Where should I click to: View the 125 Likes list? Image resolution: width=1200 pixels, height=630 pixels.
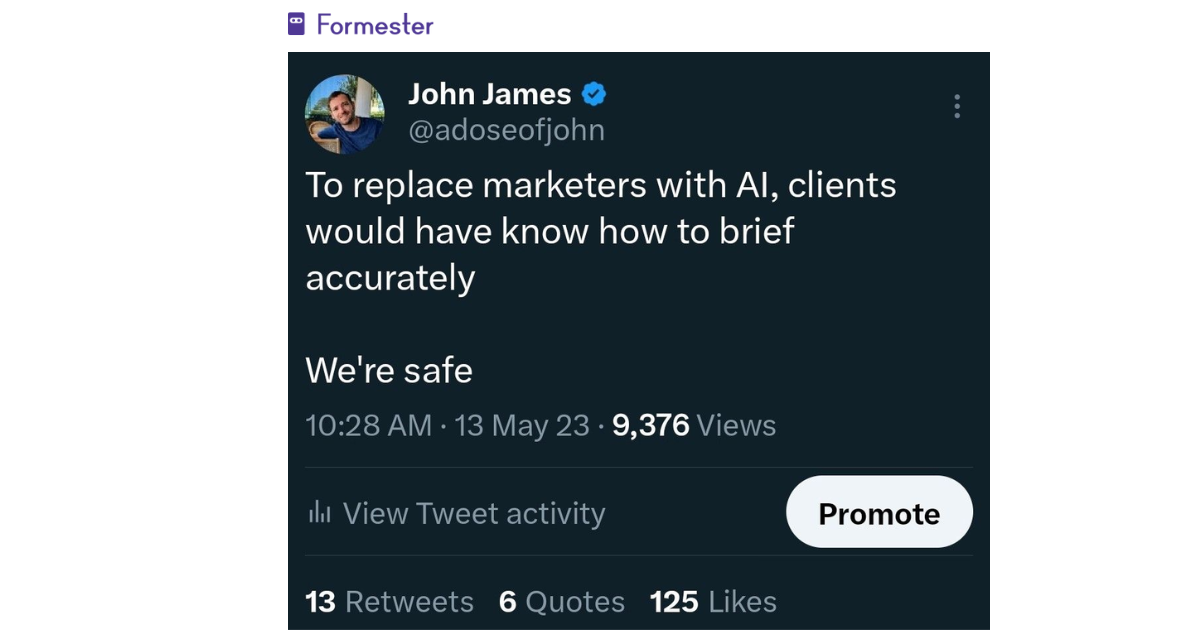713,602
